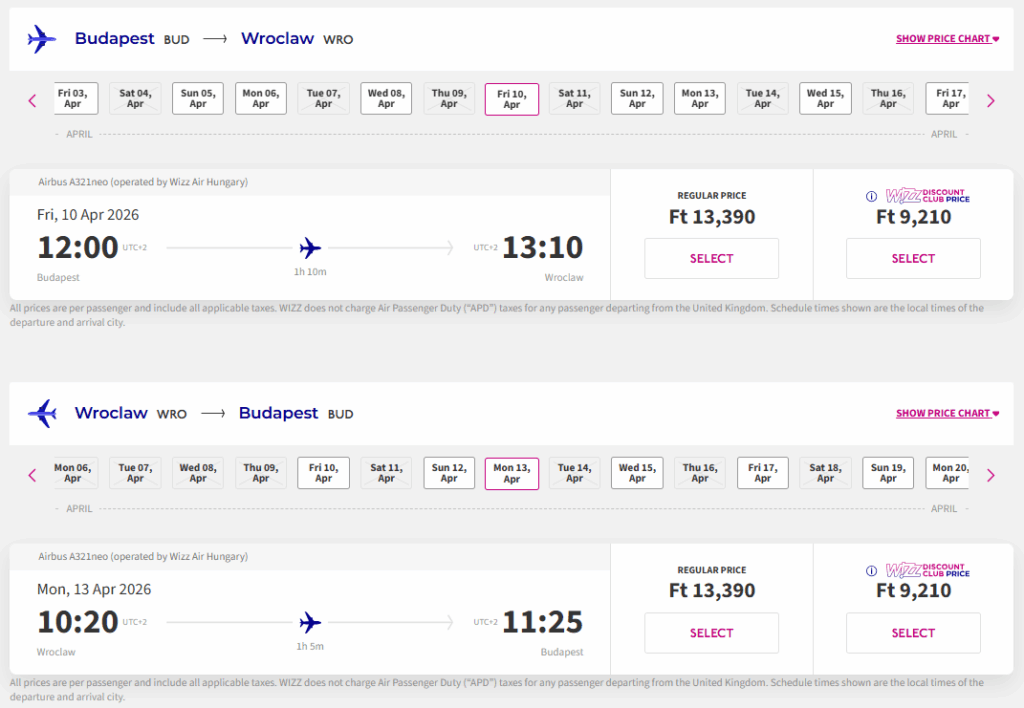This screenshot has width=1024, height=708.
Task: Choose Fri 10, Apr return date tab
Action: [323, 473]
